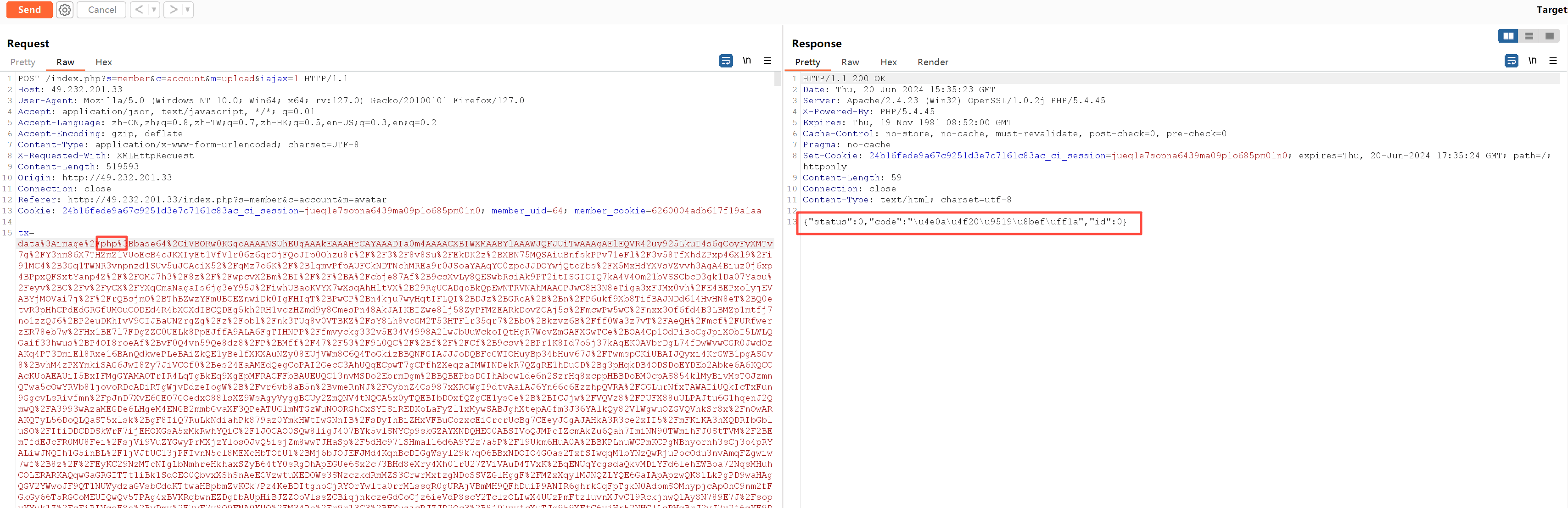The width and height of the screenshot is (1568, 508).
Task: Click the request Cookie header line
Action: pyautogui.click(x=390, y=211)
